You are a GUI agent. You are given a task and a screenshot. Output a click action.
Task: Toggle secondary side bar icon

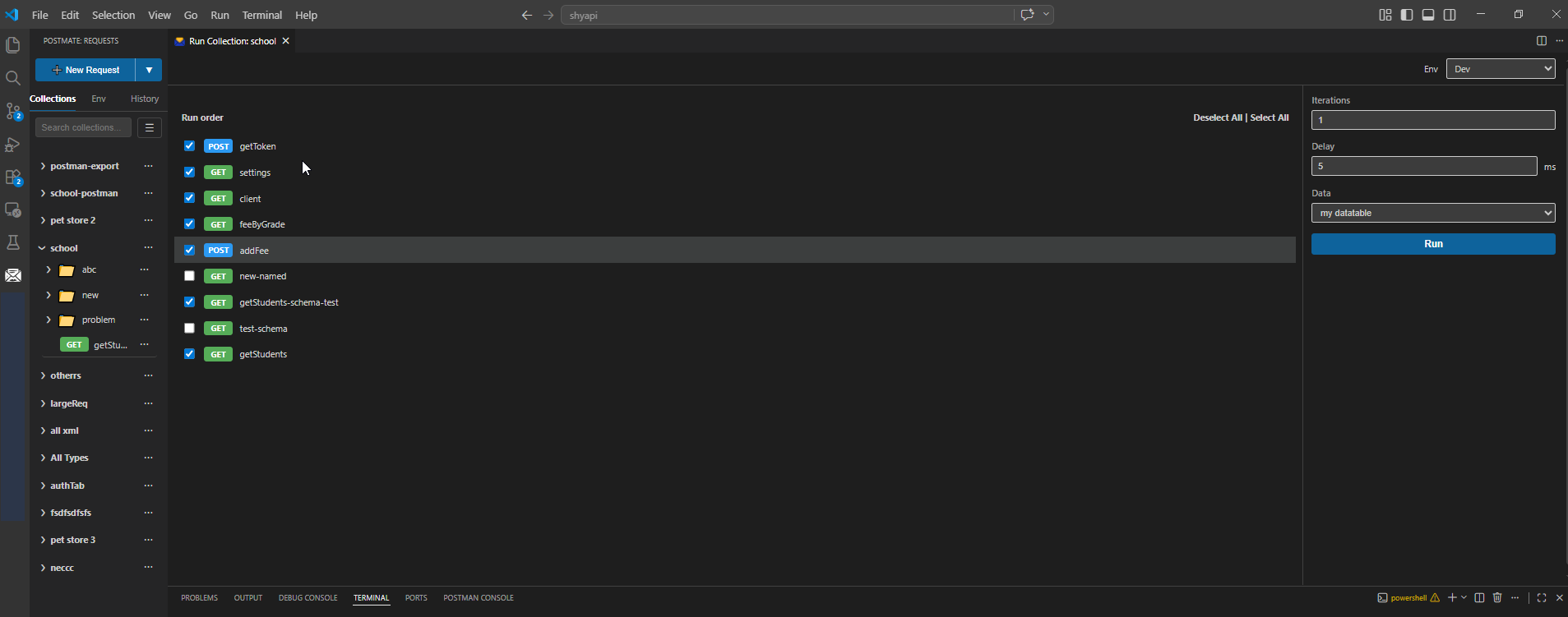tap(1450, 15)
